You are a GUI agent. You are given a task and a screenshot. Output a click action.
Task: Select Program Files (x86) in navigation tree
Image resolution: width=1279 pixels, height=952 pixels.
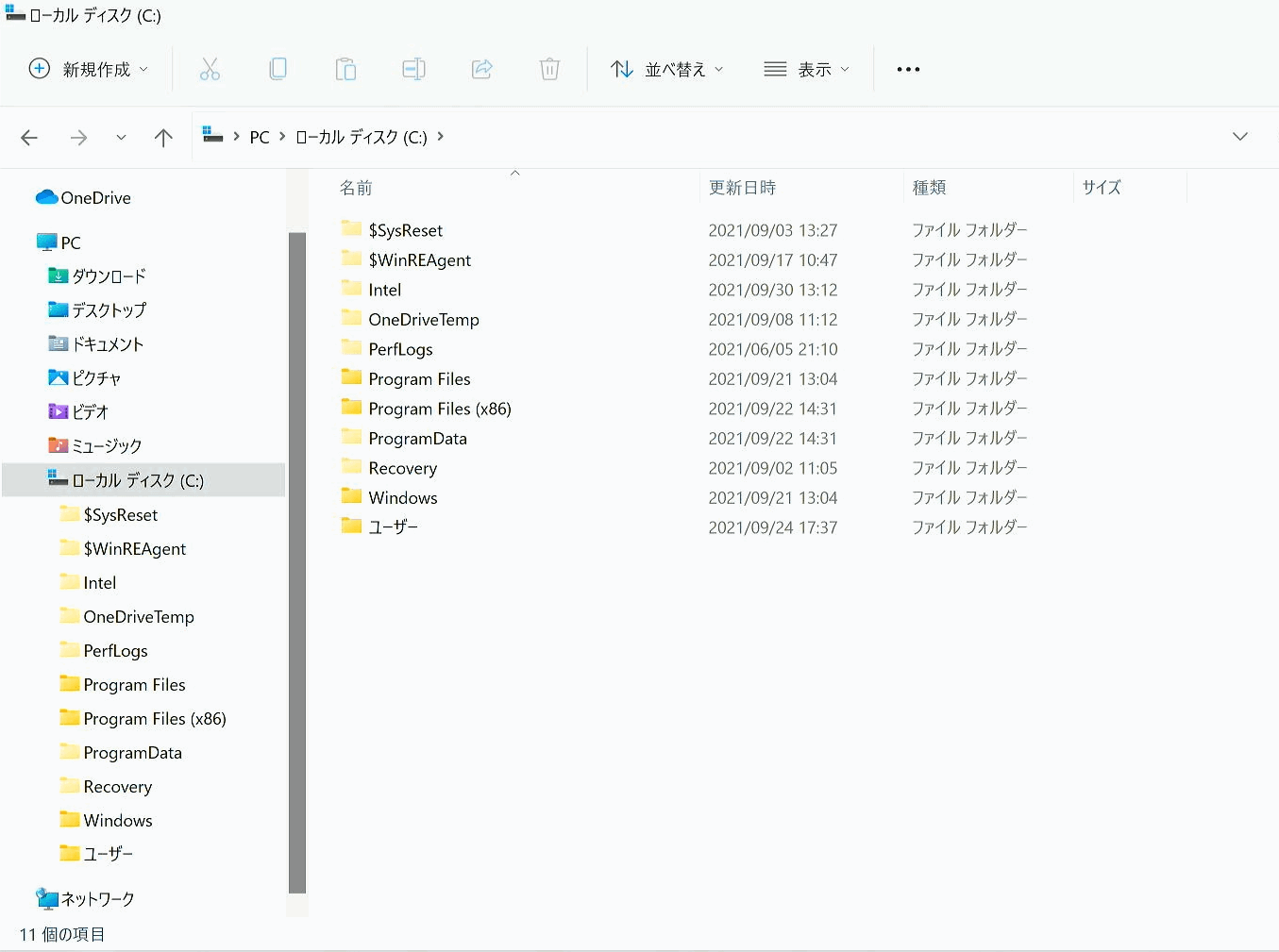143,719
